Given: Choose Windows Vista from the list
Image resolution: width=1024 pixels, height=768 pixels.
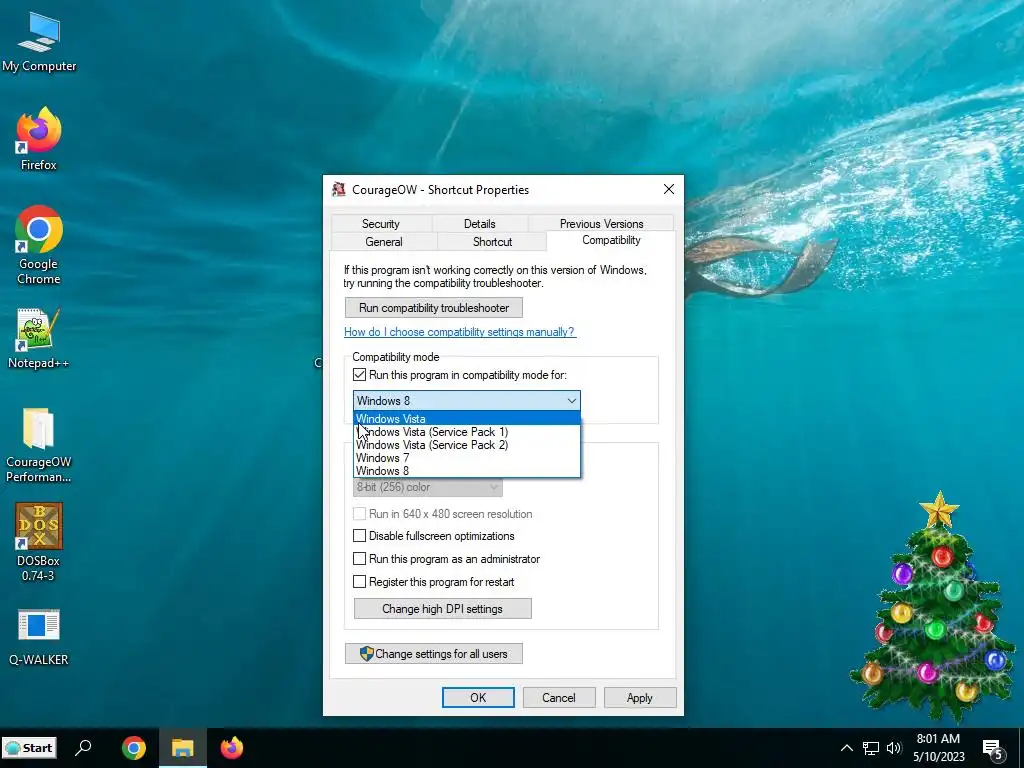Looking at the screenshot, I should click(x=467, y=419).
